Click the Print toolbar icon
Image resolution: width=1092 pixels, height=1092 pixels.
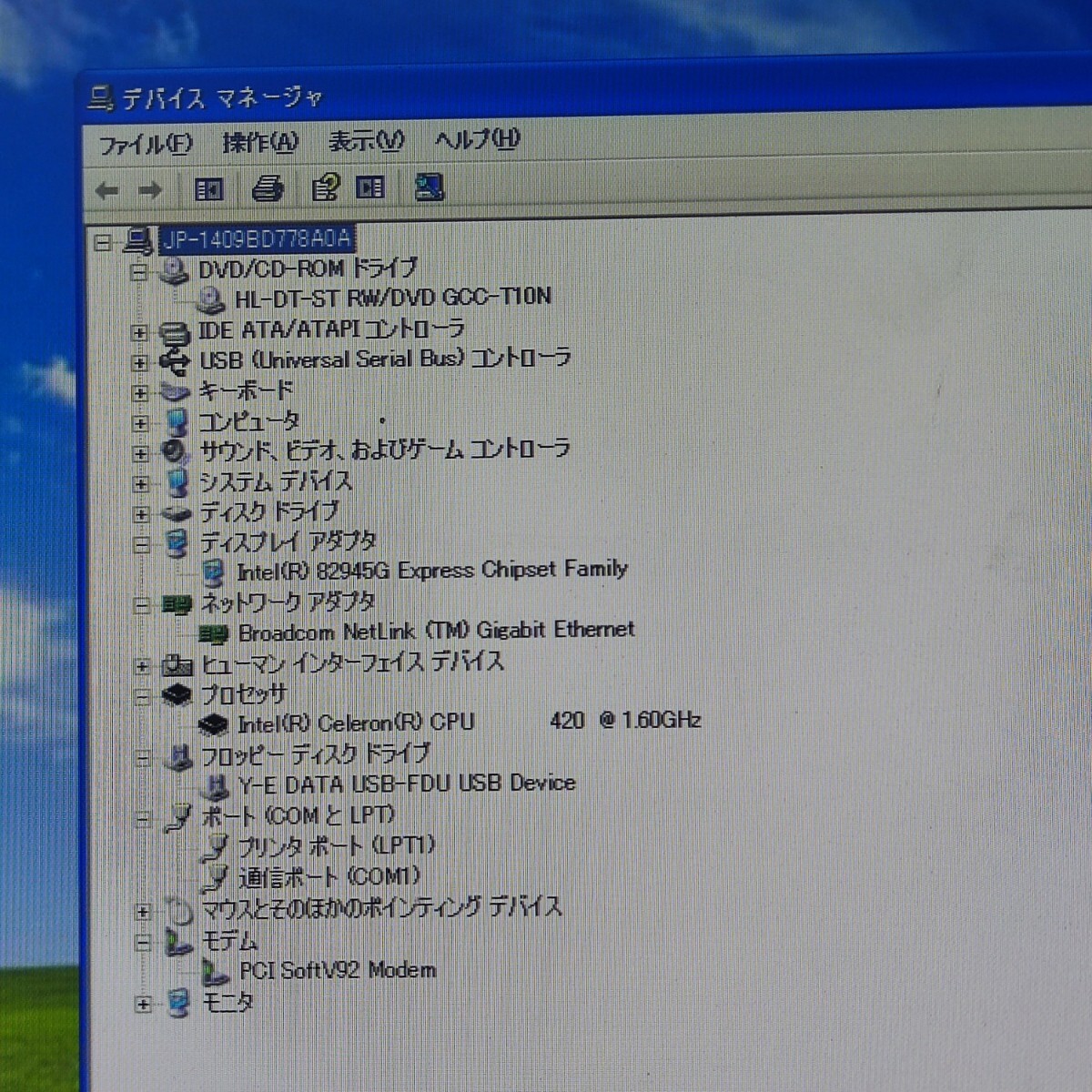268,188
